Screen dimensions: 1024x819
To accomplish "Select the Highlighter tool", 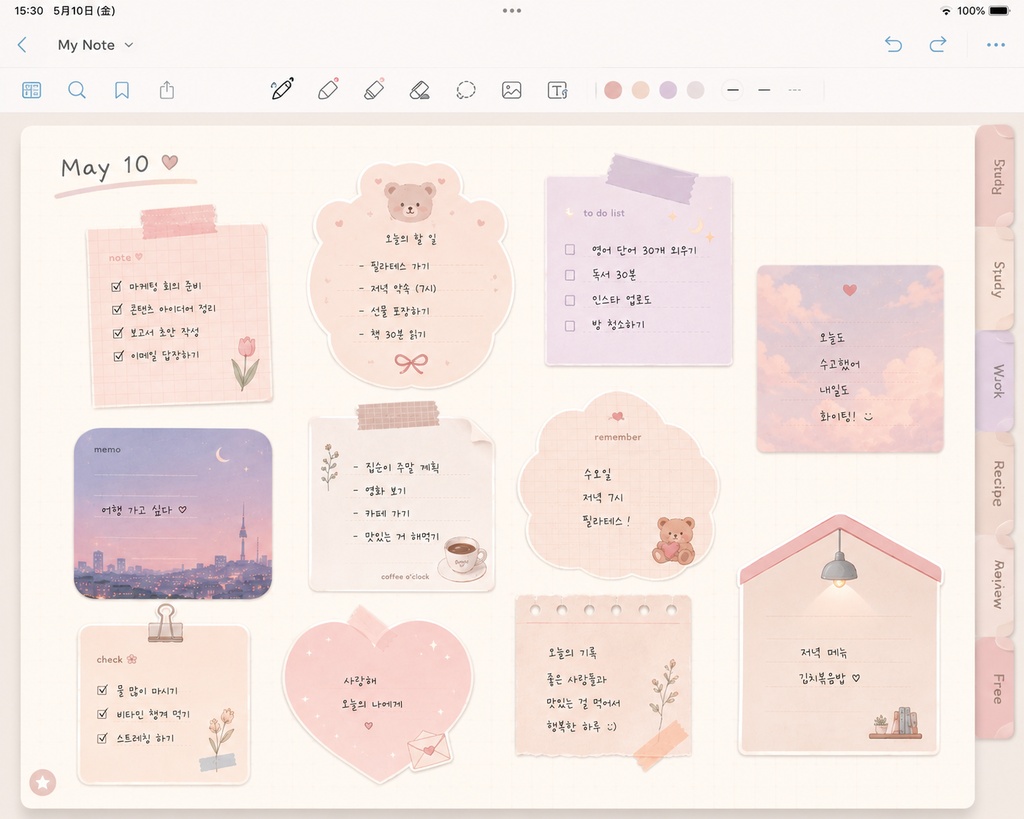I will pyautogui.click(x=374, y=89).
